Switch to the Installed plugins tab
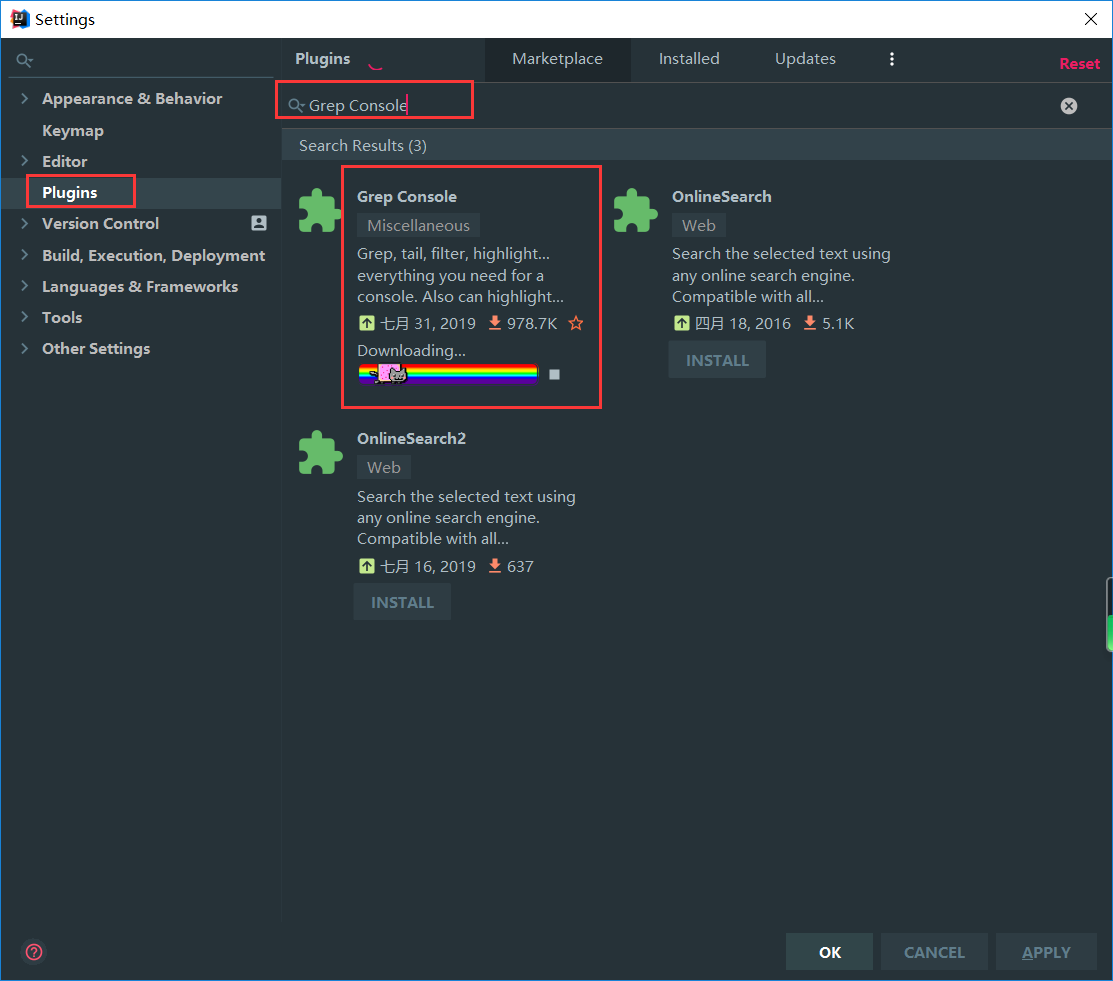This screenshot has width=1113, height=981. click(689, 59)
